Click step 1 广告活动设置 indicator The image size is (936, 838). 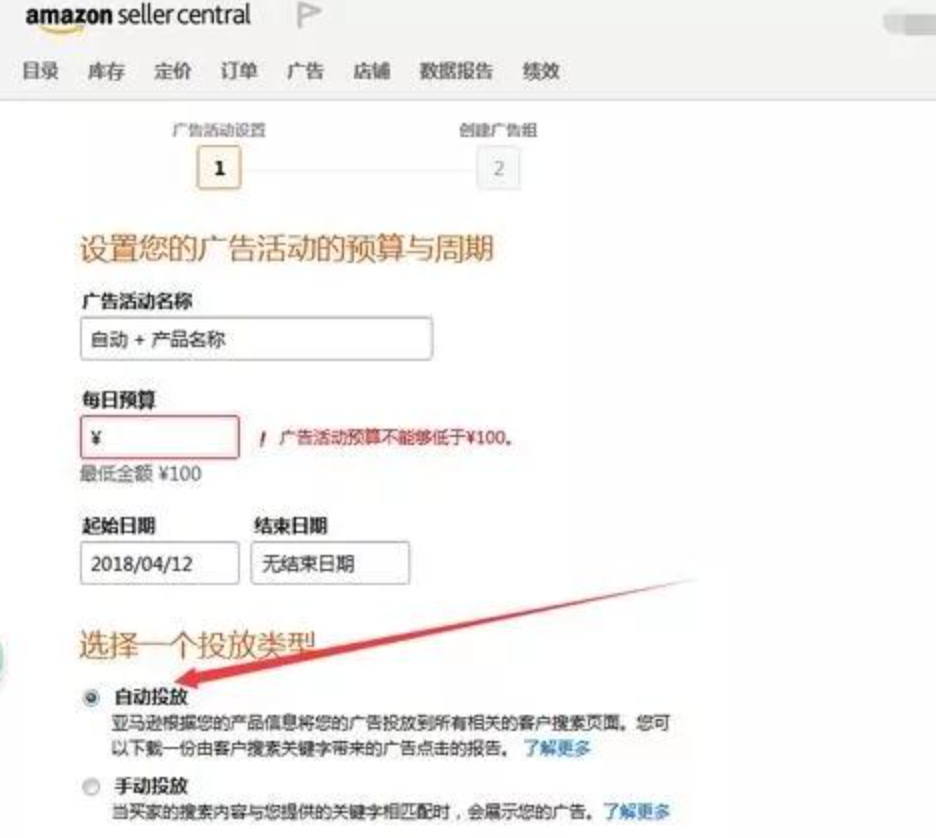click(x=219, y=168)
